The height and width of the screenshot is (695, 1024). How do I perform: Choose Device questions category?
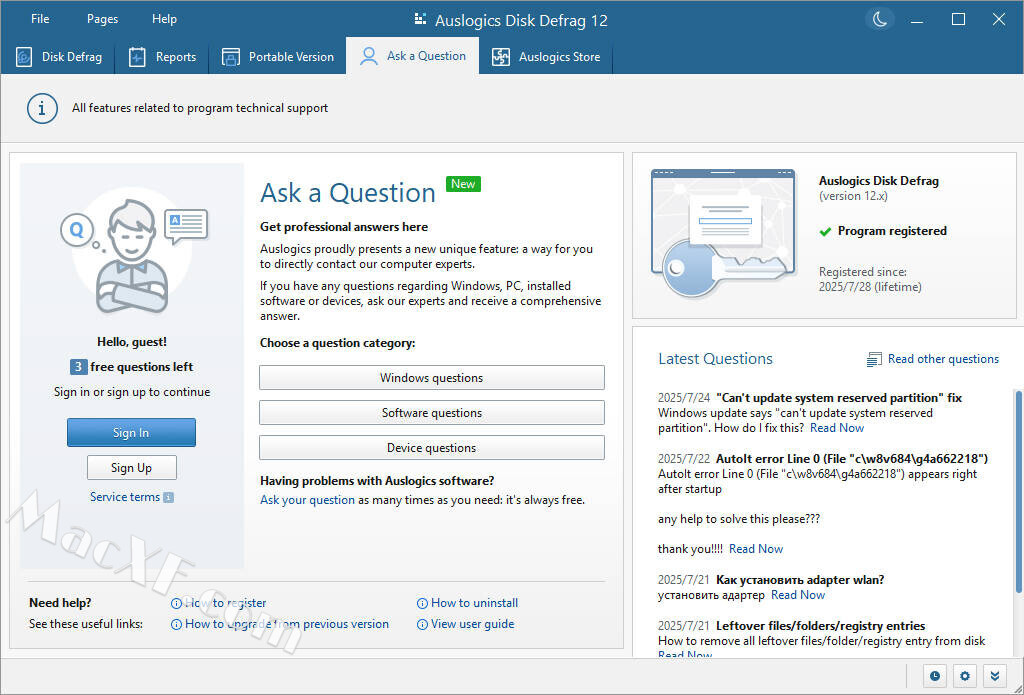click(x=432, y=448)
